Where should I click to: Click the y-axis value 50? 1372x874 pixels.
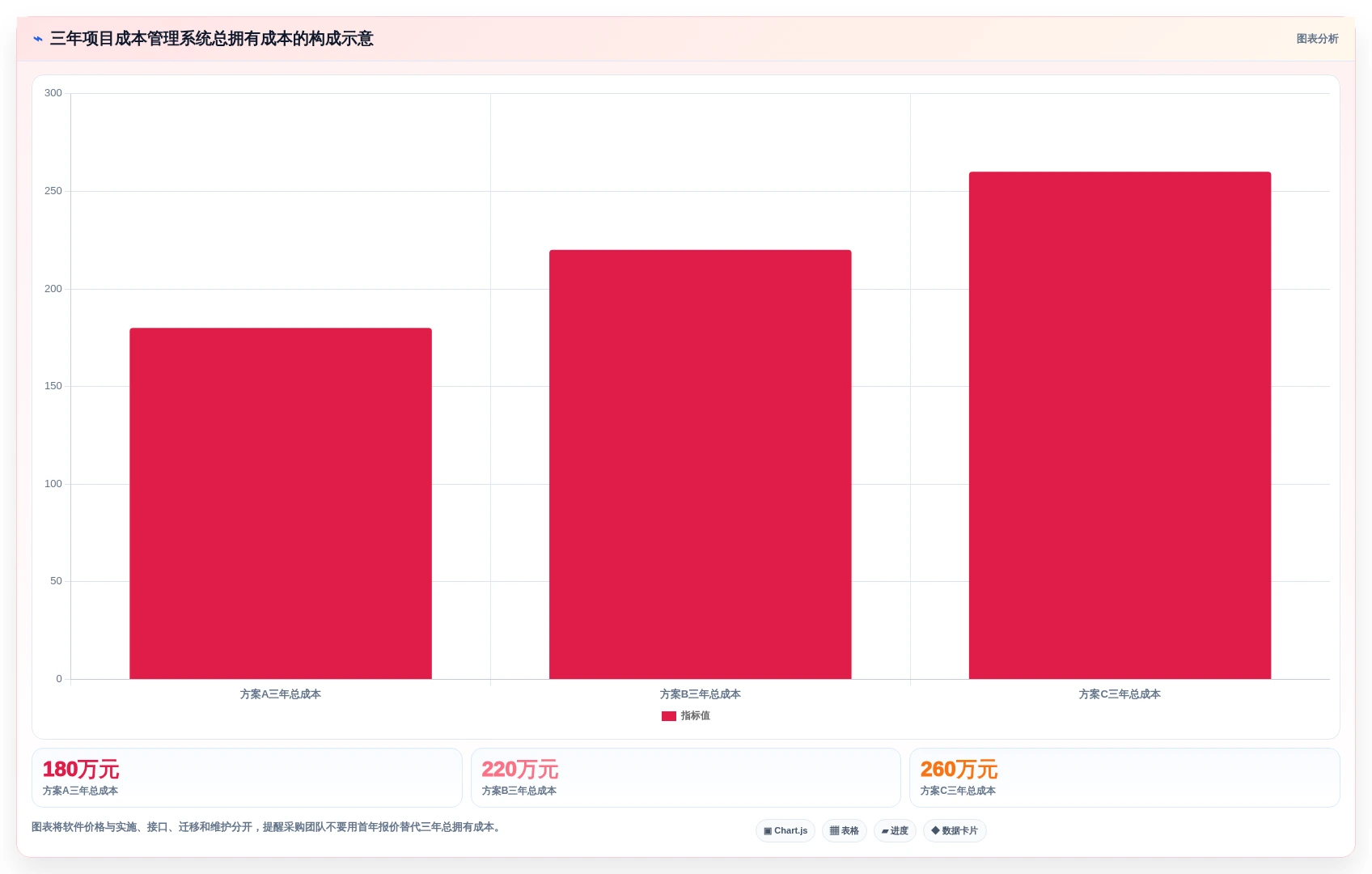click(x=56, y=581)
